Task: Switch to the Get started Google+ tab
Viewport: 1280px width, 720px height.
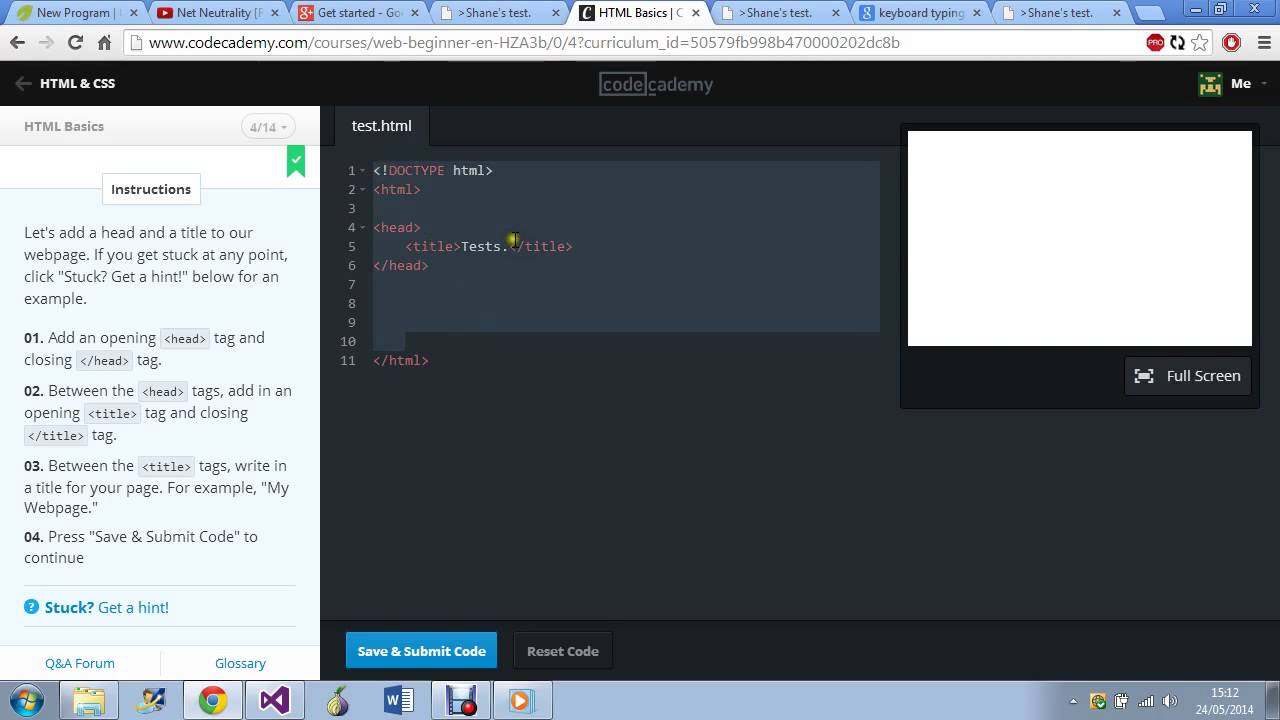Action: [x=360, y=13]
